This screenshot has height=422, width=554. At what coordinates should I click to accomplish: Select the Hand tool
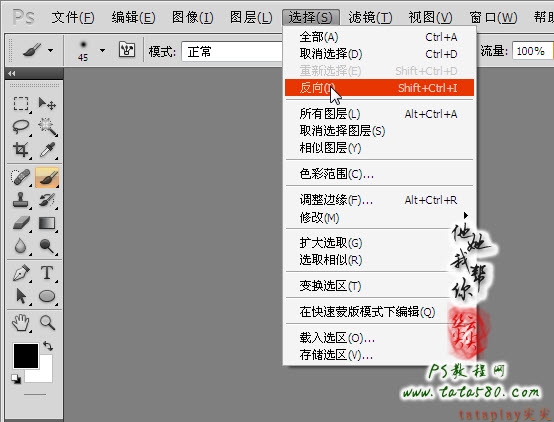tap(21, 323)
